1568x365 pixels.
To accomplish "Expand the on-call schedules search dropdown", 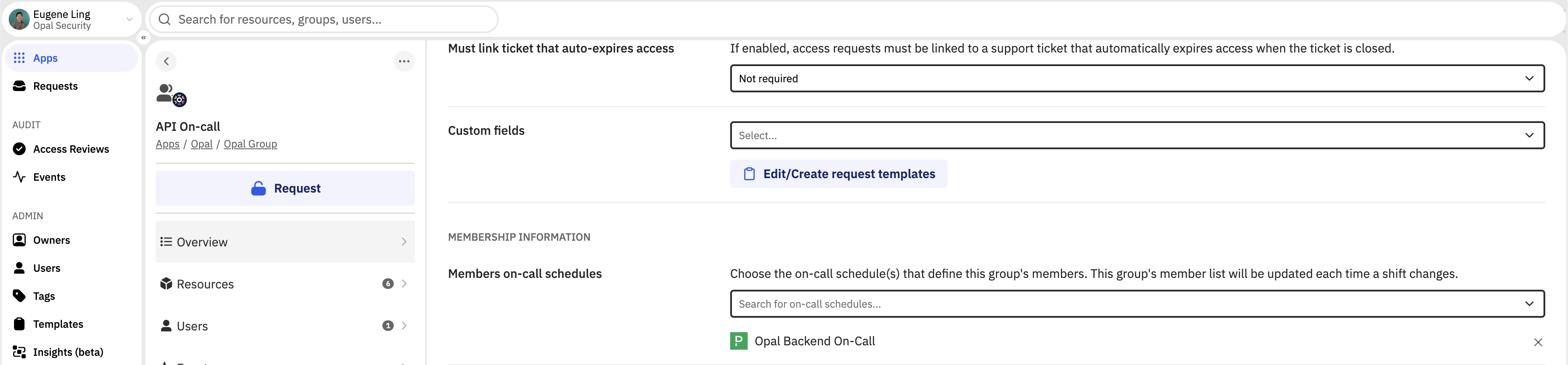I will tap(1137, 303).
